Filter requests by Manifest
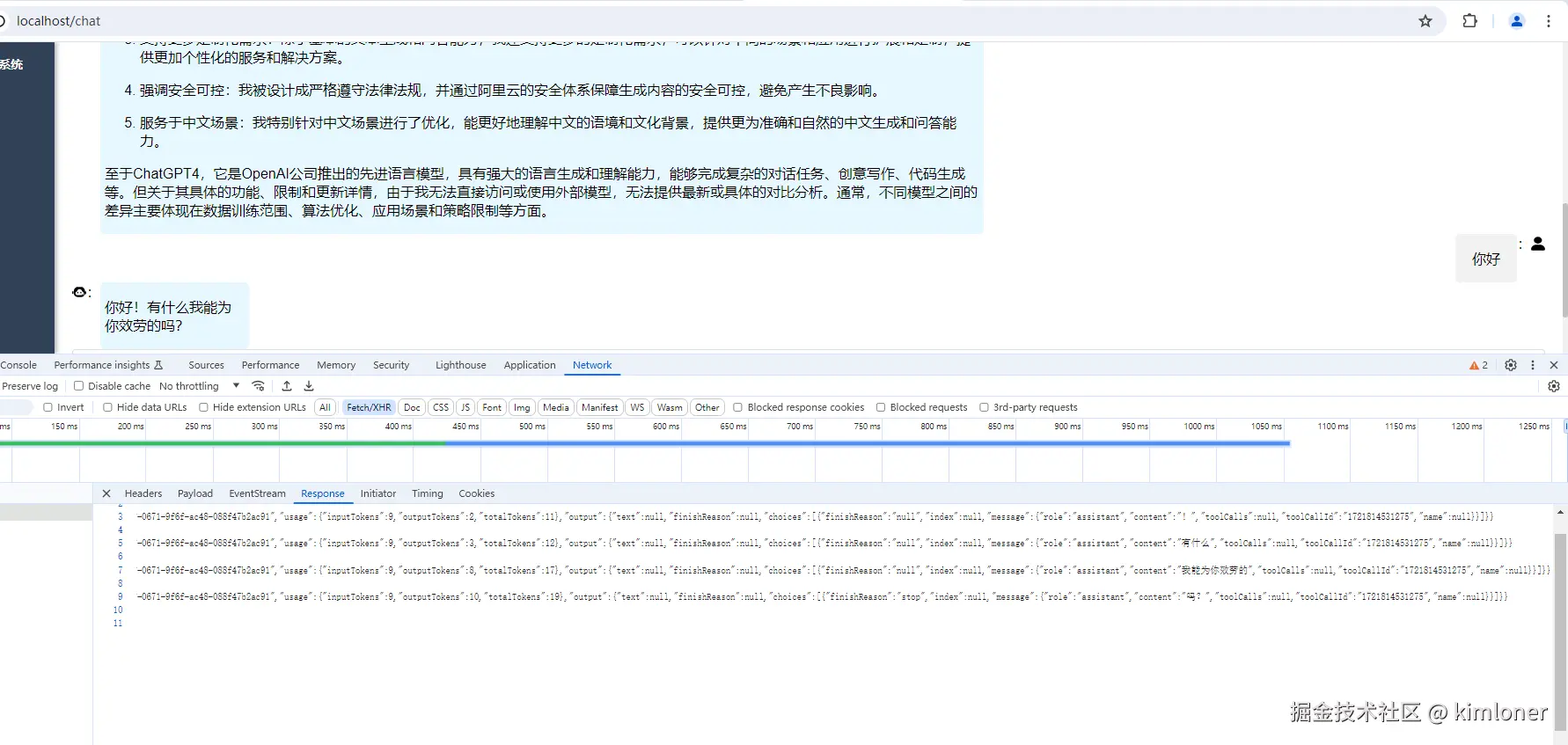 (599, 407)
